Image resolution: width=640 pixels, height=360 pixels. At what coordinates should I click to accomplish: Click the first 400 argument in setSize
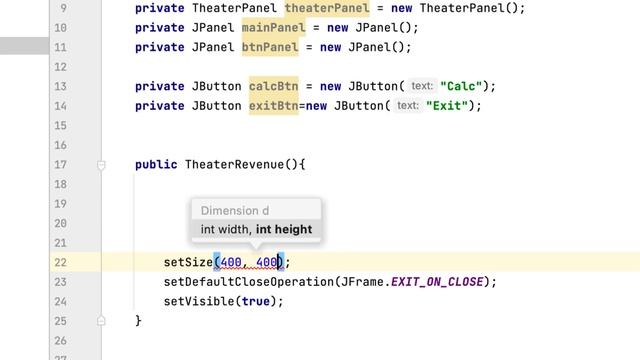tap(231, 262)
